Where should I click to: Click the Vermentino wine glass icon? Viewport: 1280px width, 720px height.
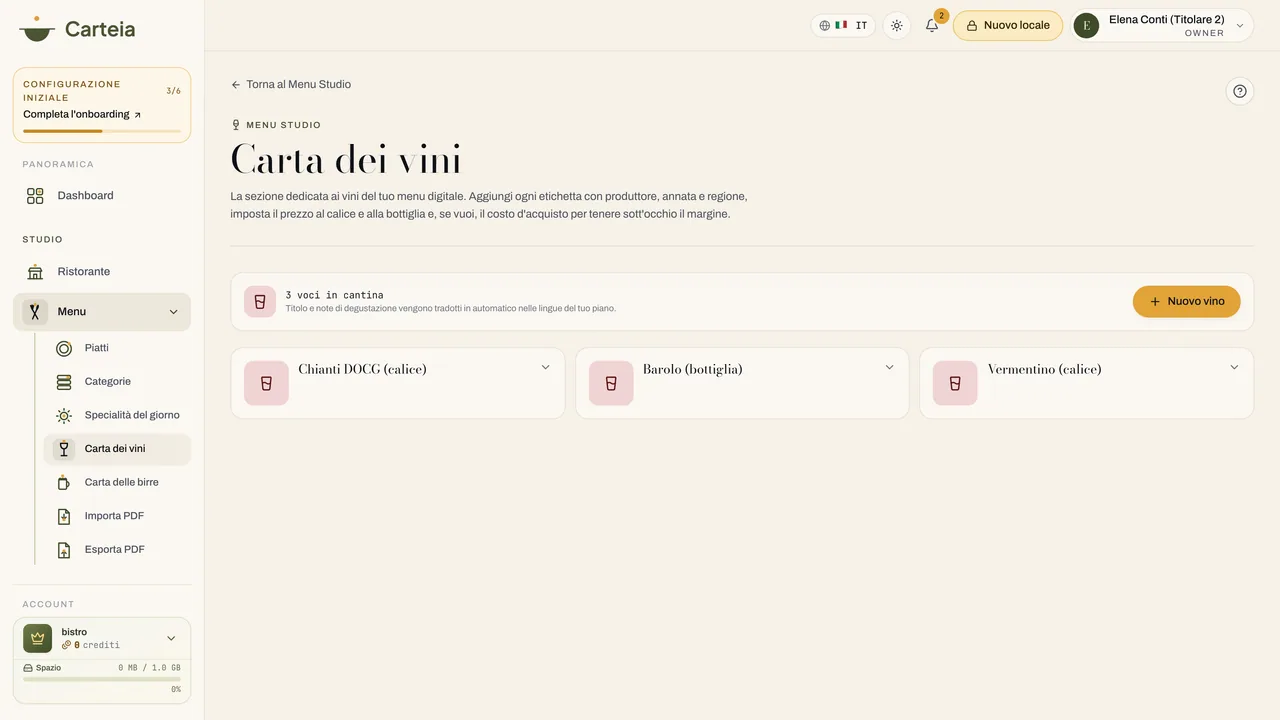pyautogui.click(x=955, y=383)
